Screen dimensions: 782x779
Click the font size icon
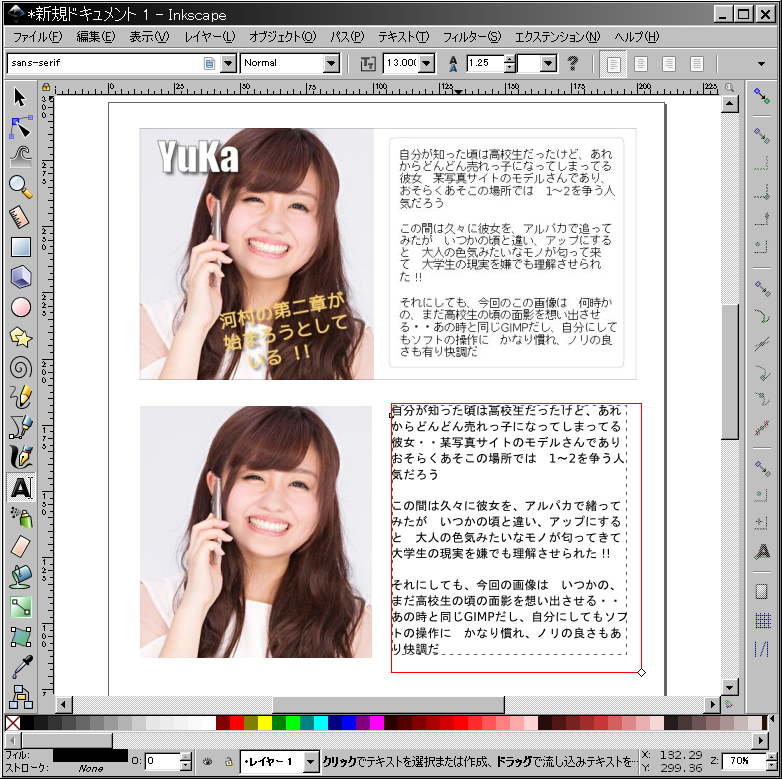(368, 63)
